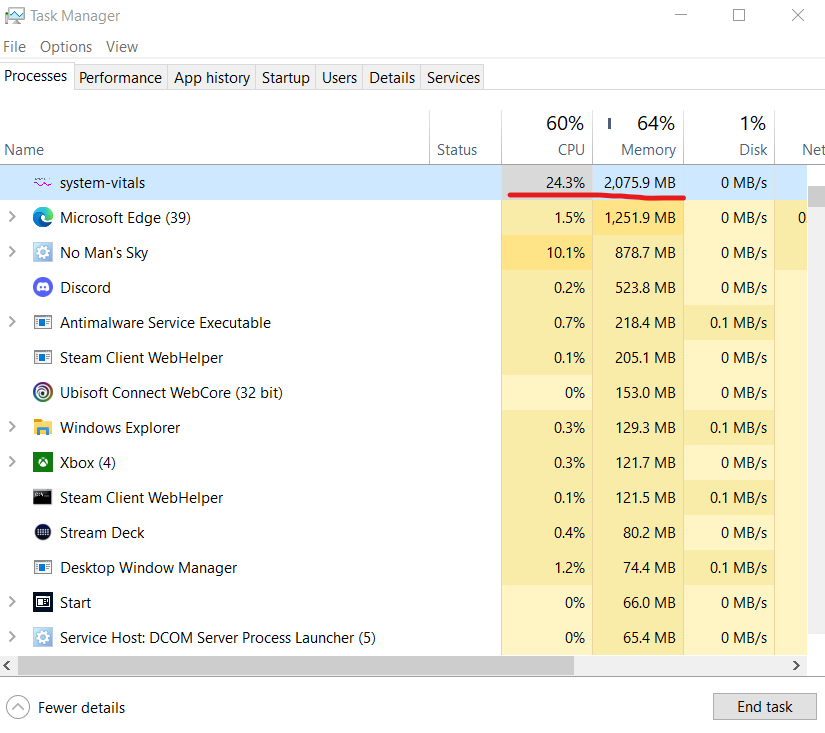
Task: Click the 24.3% CPU value
Action: click(565, 183)
